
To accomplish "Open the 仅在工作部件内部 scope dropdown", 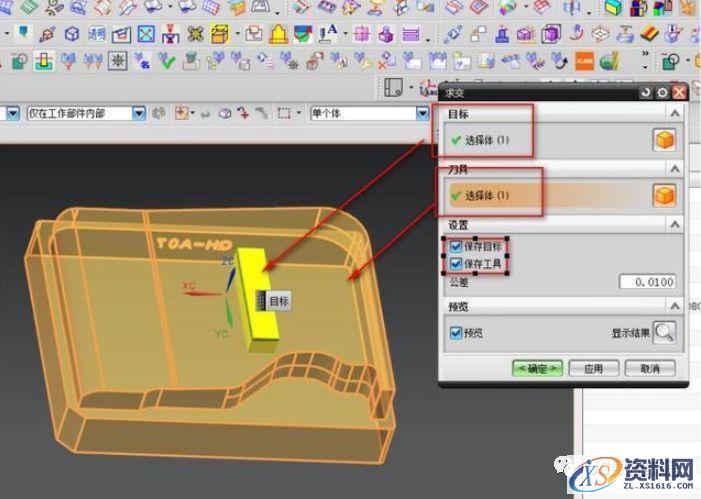I will click(138, 113).
